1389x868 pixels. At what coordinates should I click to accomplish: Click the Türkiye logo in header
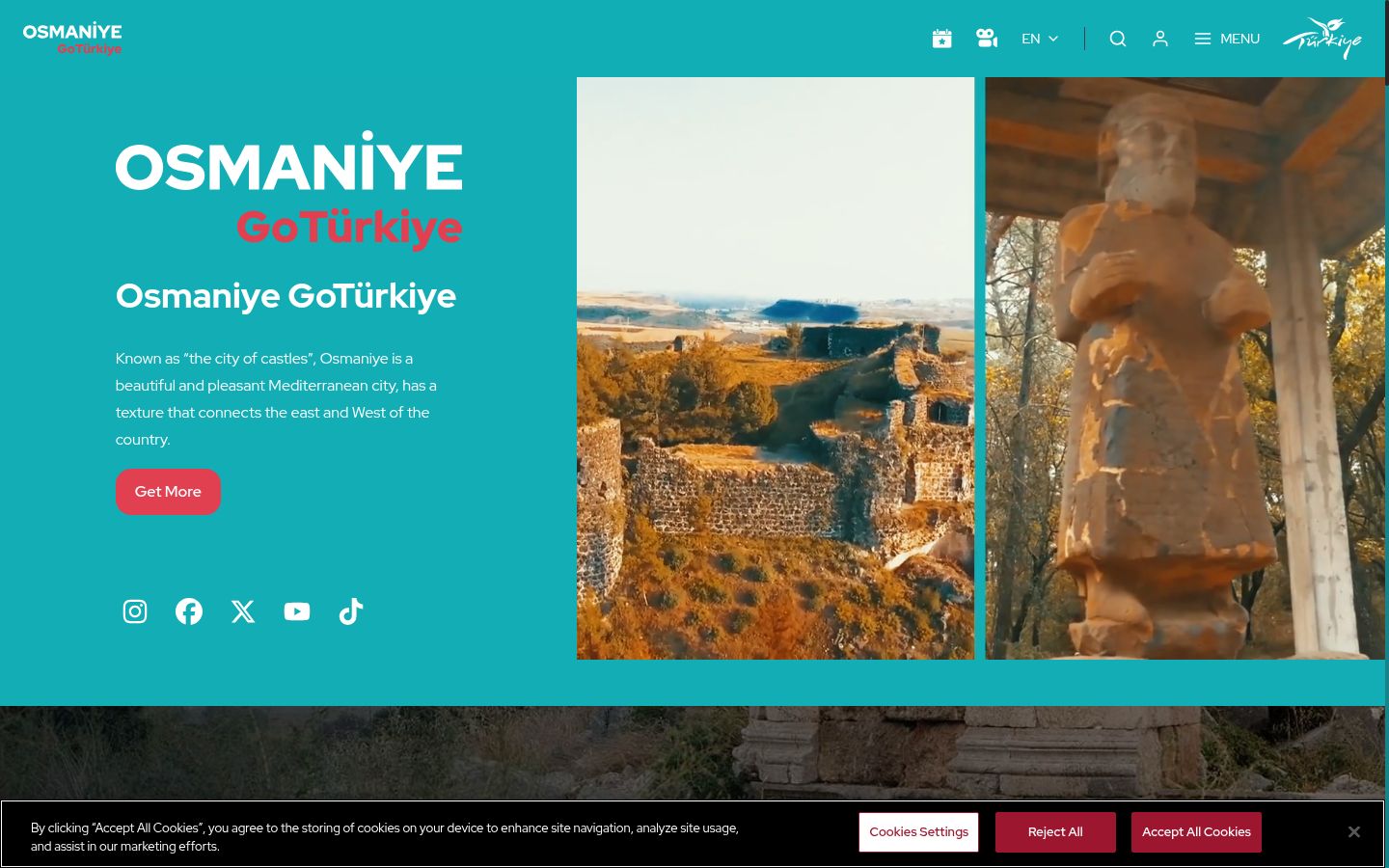click(x=1322, y=39)
